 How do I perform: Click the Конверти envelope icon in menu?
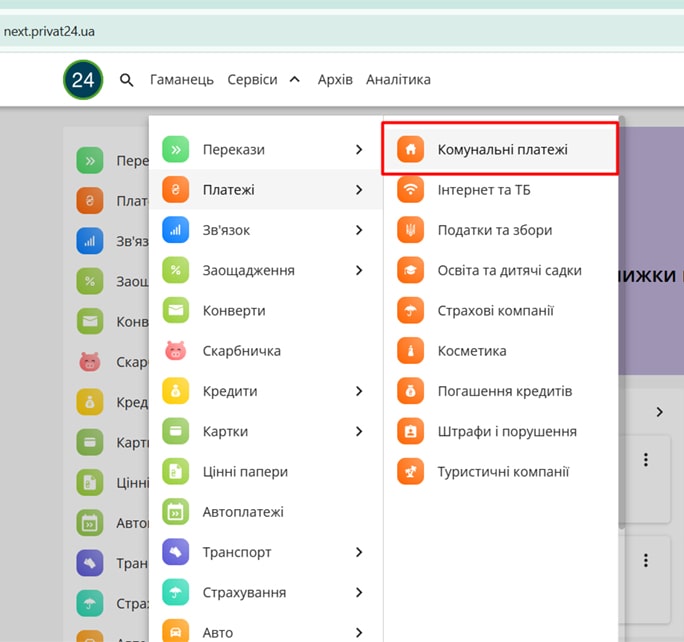pyautogui.click(x=176, y=311)
